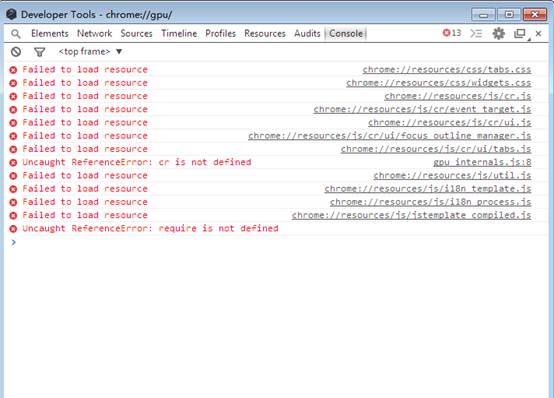Viewport: 554px width, 398px height.
Task: Click the red error count 13 indicator
Action: (x=452, y=33)
